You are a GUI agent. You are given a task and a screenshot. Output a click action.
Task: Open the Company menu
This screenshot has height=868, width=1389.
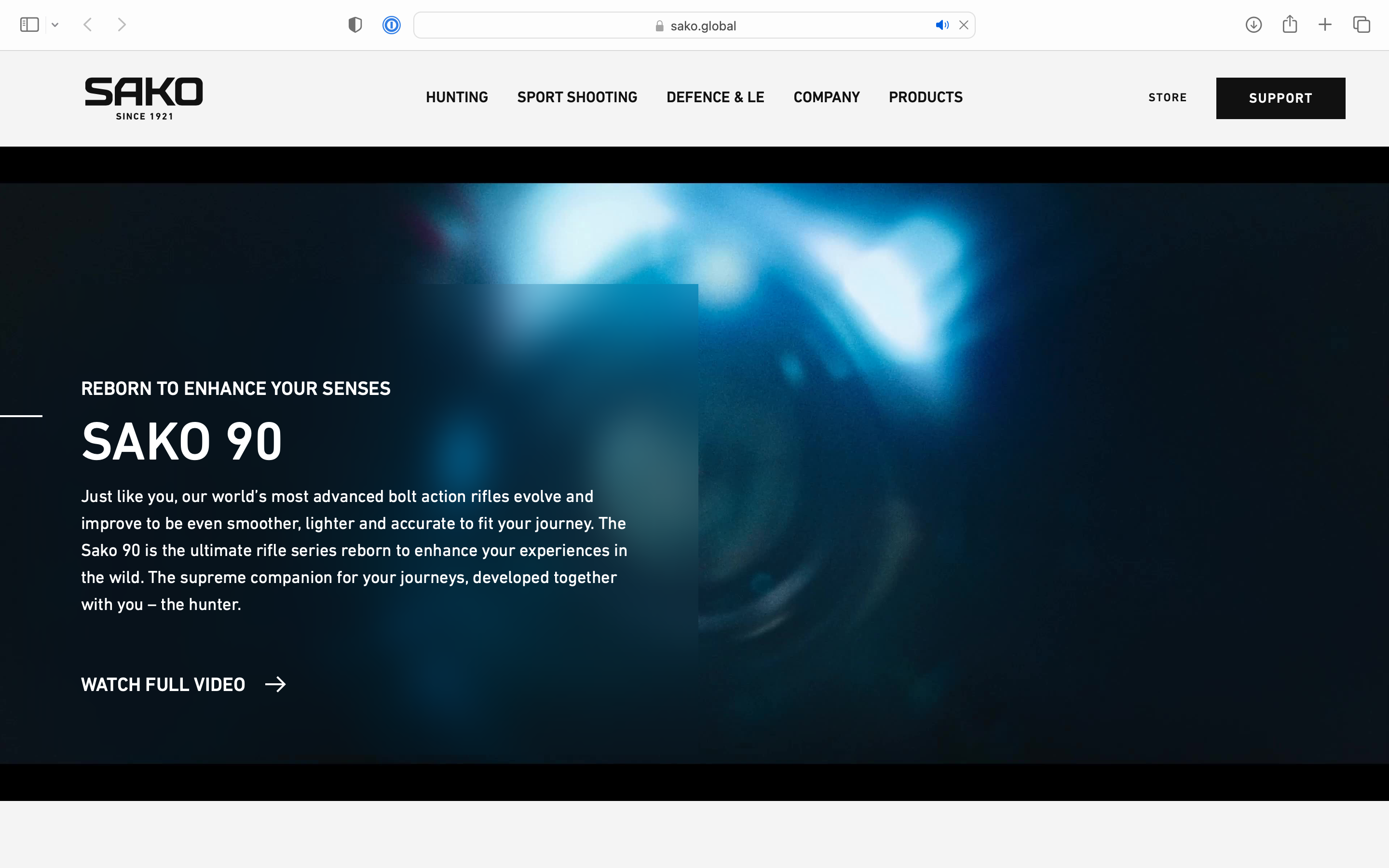click(827, 97)
